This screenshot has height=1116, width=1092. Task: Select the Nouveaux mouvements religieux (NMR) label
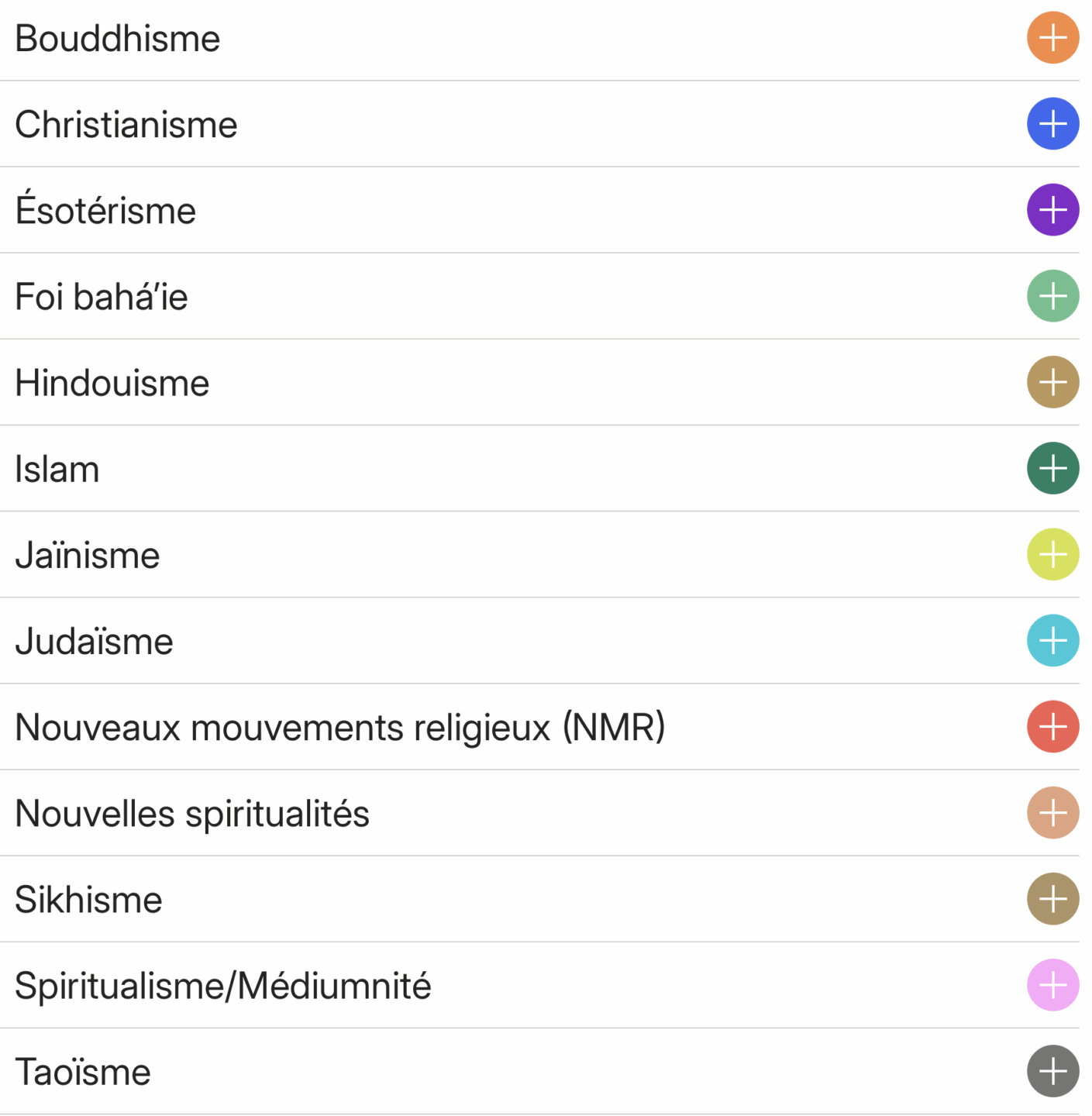340,728
